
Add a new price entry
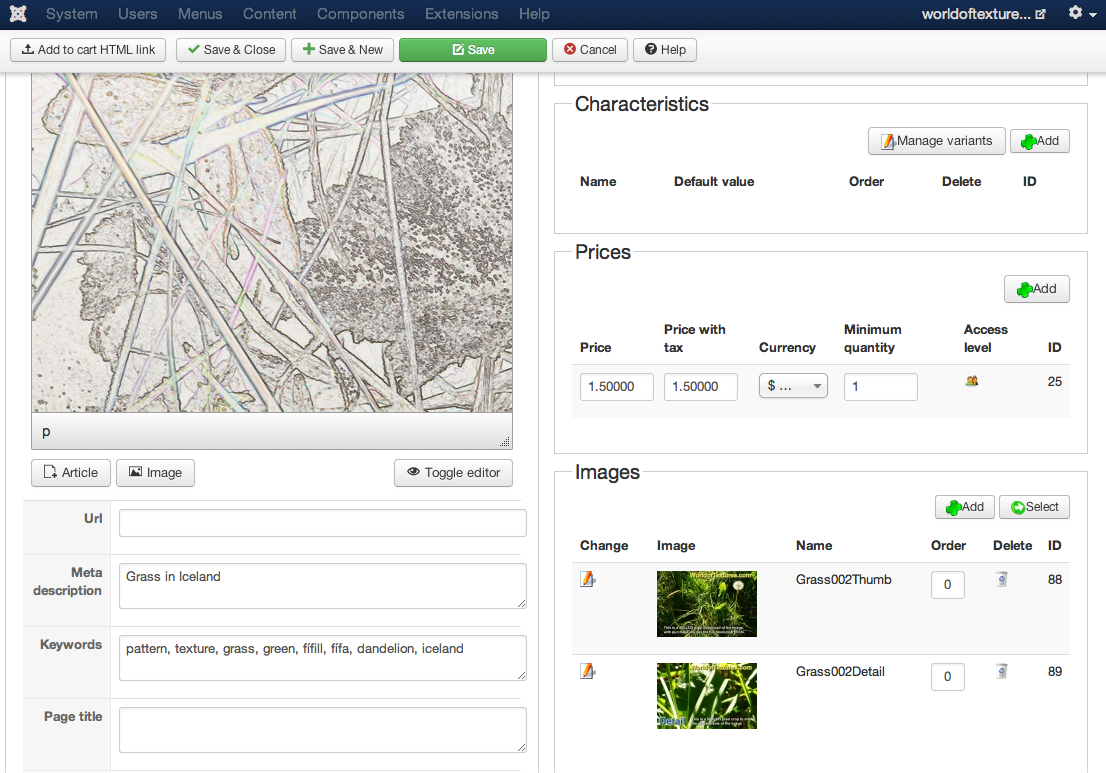[1036, 289]
